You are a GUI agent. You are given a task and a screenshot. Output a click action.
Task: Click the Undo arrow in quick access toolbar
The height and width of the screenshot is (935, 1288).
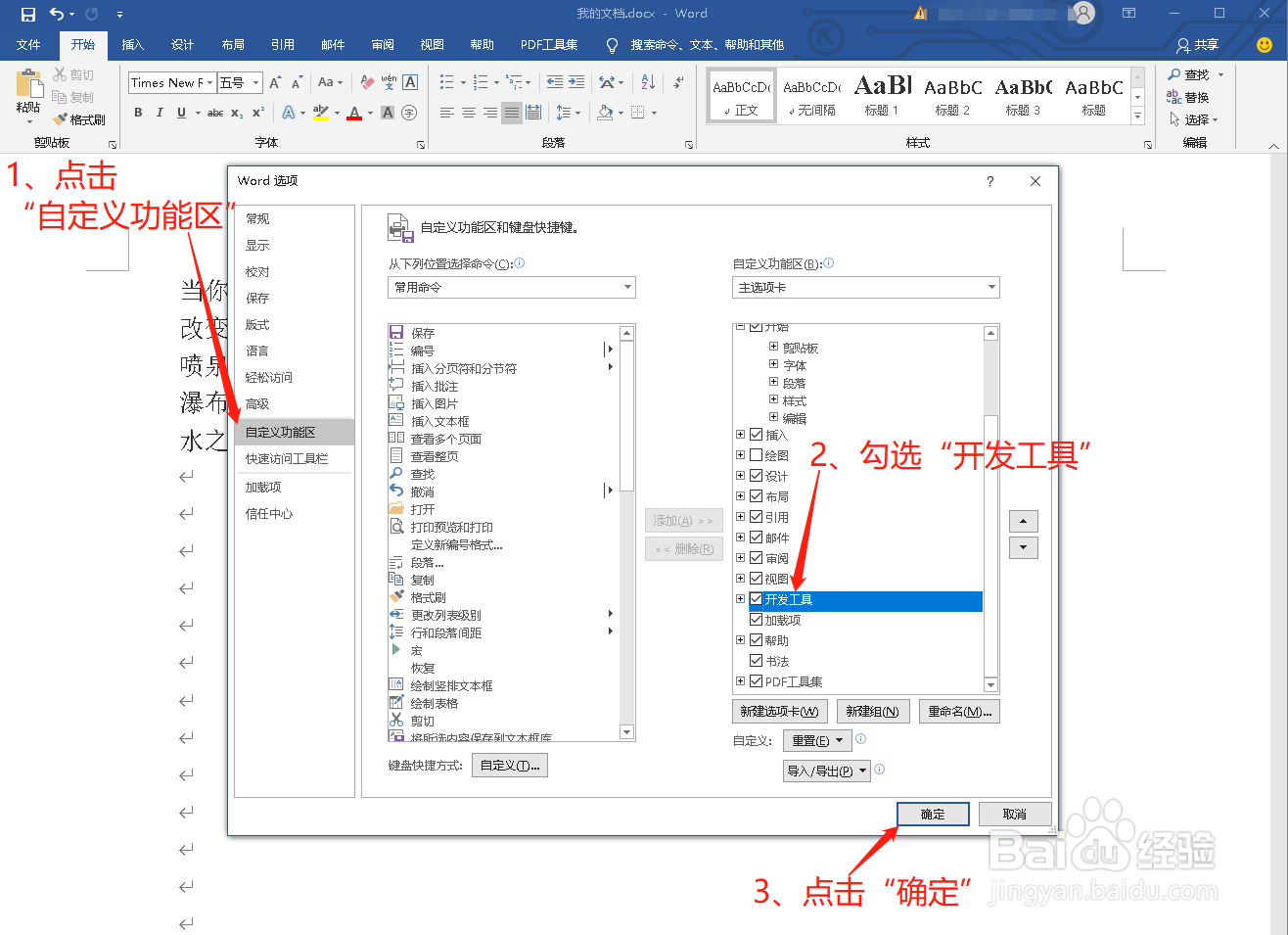57,14
